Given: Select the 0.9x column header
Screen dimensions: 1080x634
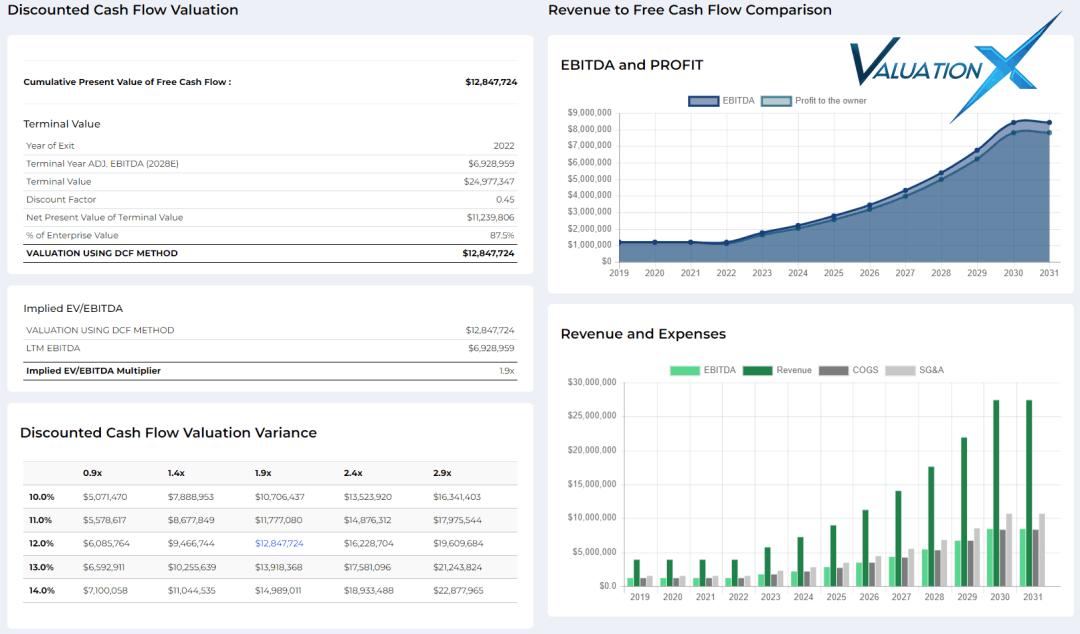Looking at the screenshot, I should click(92, 473).
